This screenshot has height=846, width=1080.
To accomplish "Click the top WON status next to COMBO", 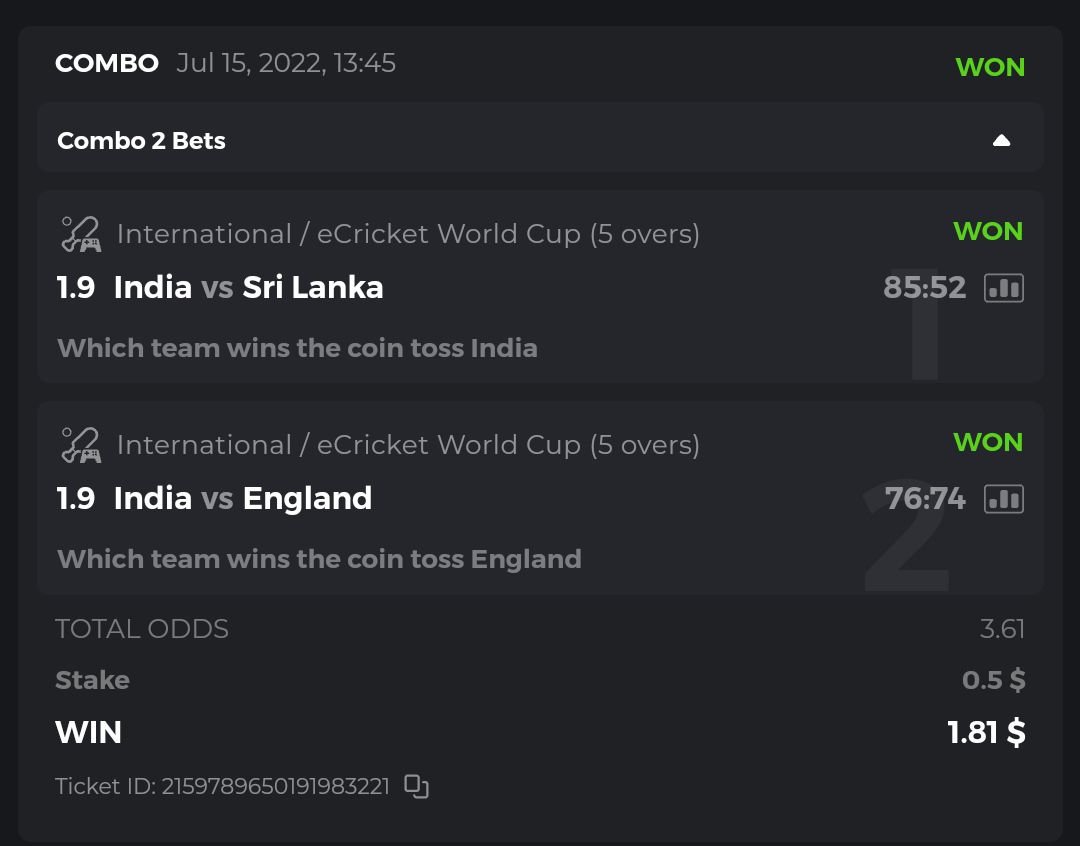I will 990,67.
